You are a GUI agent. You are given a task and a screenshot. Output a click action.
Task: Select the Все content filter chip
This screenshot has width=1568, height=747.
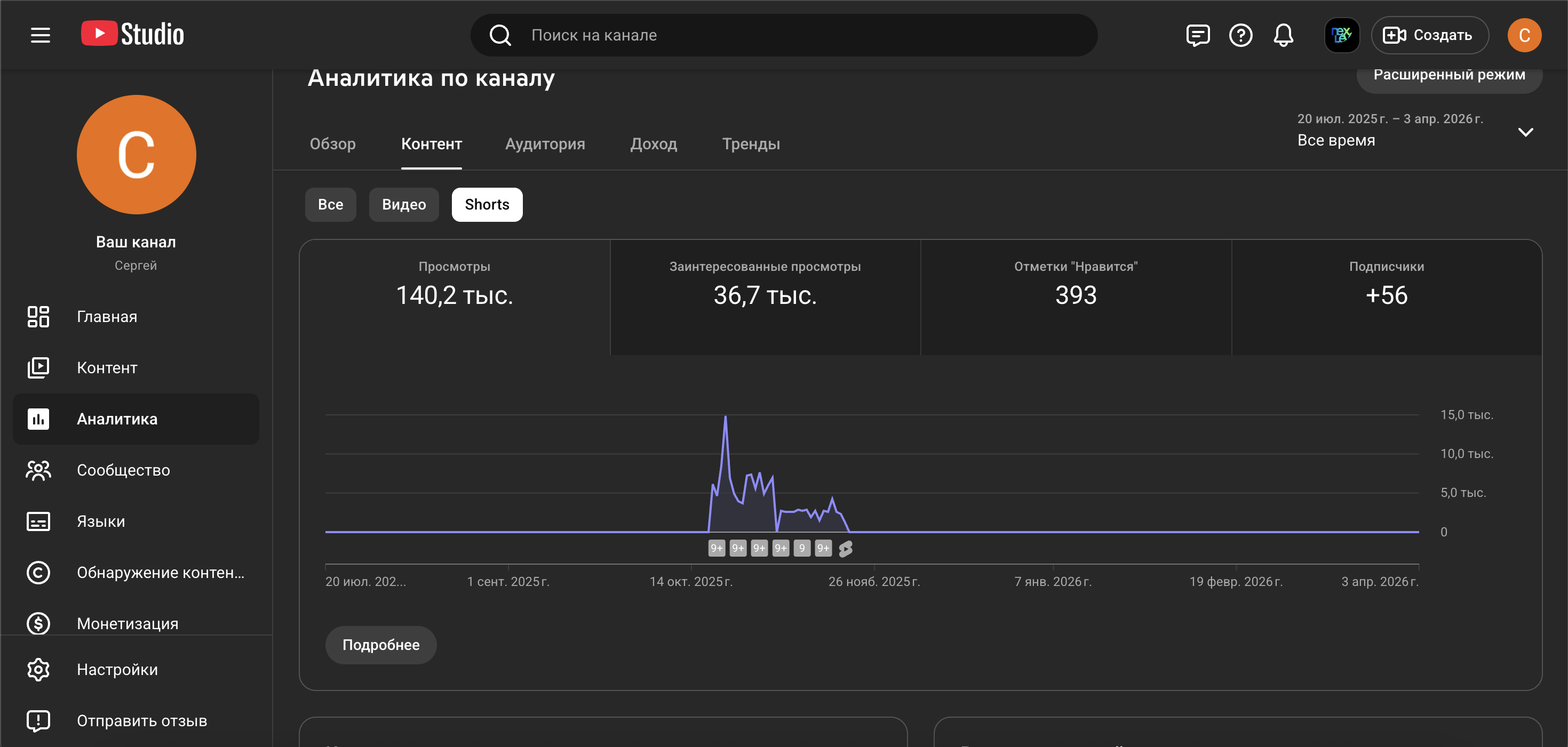pyautogui.click(x=330, y=204)
